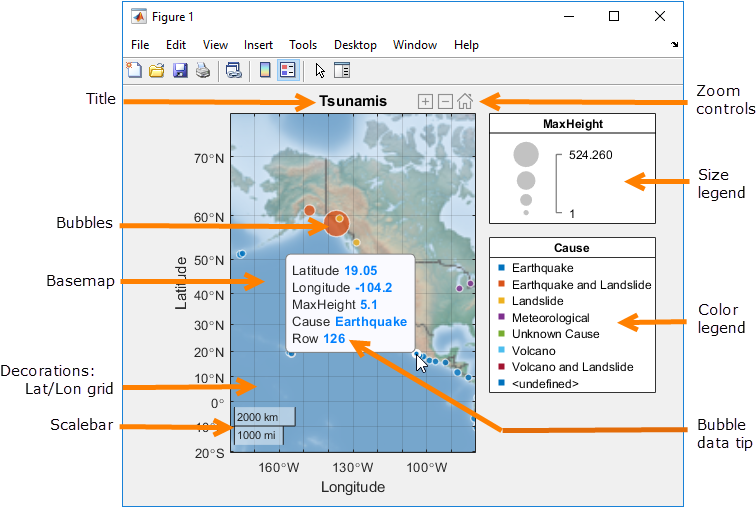
Task: Toggle the Edit Plot arrow tool
Action: [x=320, y=70]
